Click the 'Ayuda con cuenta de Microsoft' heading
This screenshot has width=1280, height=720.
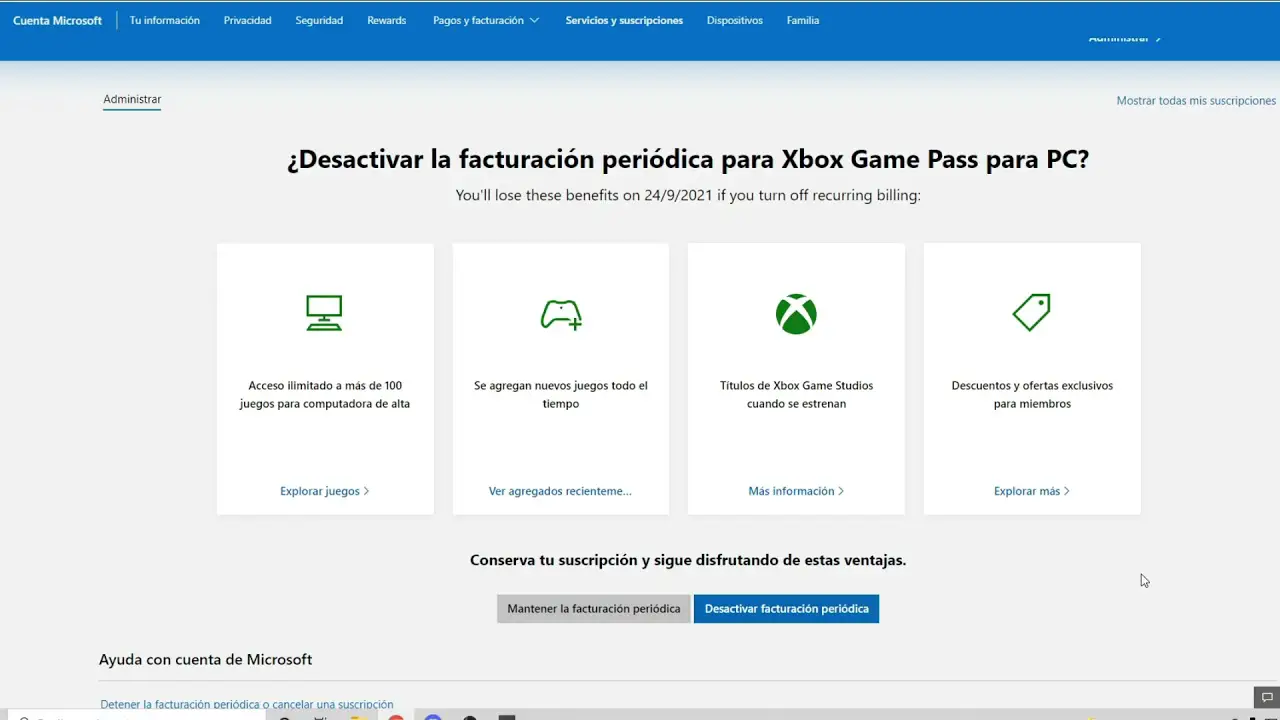[205, 659]
